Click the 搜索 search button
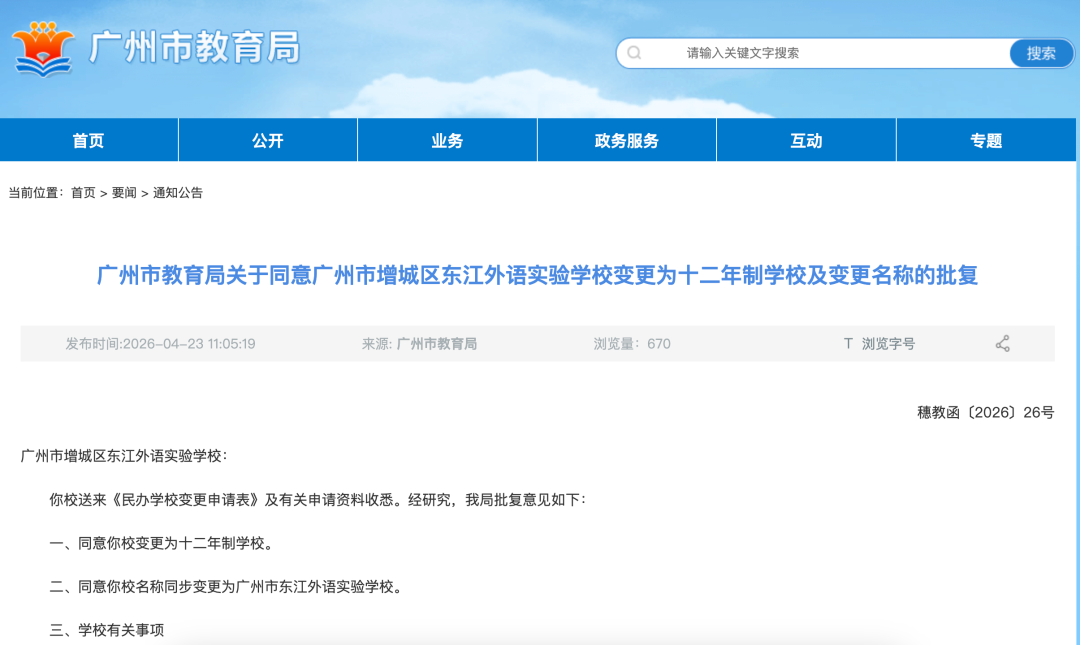This screenshot has width=1080, height=645. [x=1040, y=53]
